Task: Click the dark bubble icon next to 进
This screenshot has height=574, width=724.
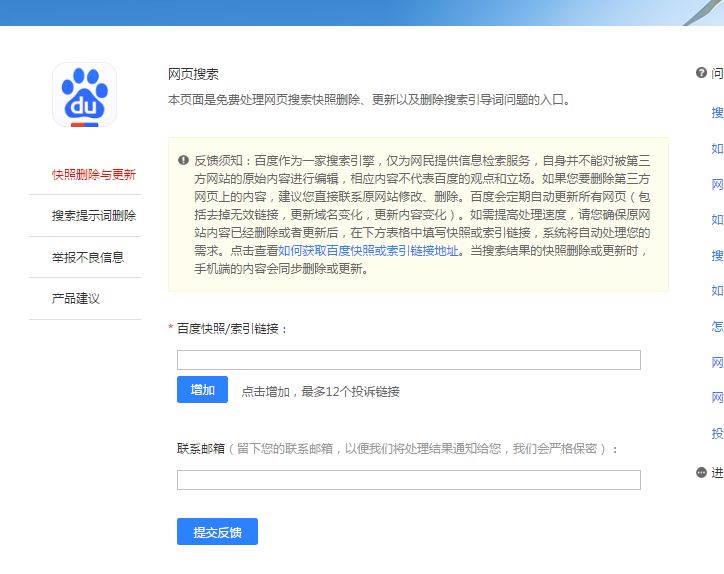Action: tap(701, 472)
